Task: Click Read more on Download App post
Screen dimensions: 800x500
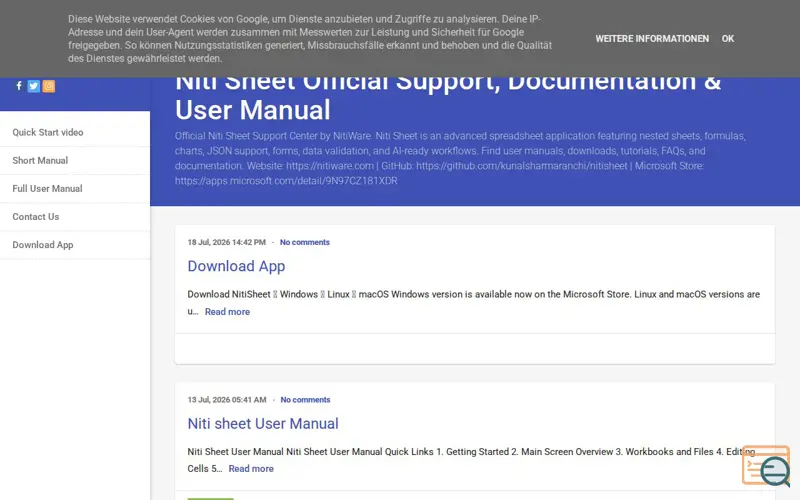Action: click(228, 312)
